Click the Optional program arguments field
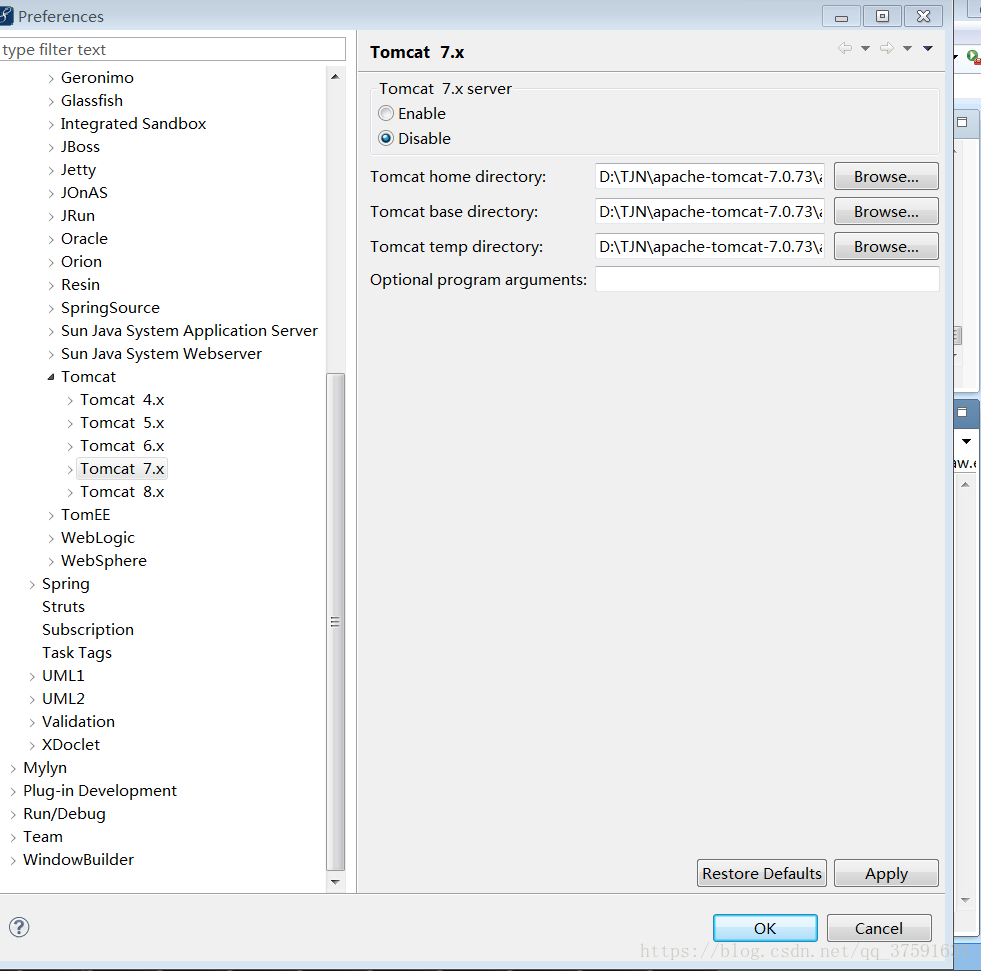Image resolution: width=981 pixels, height=971 pixels. [767, 279]
